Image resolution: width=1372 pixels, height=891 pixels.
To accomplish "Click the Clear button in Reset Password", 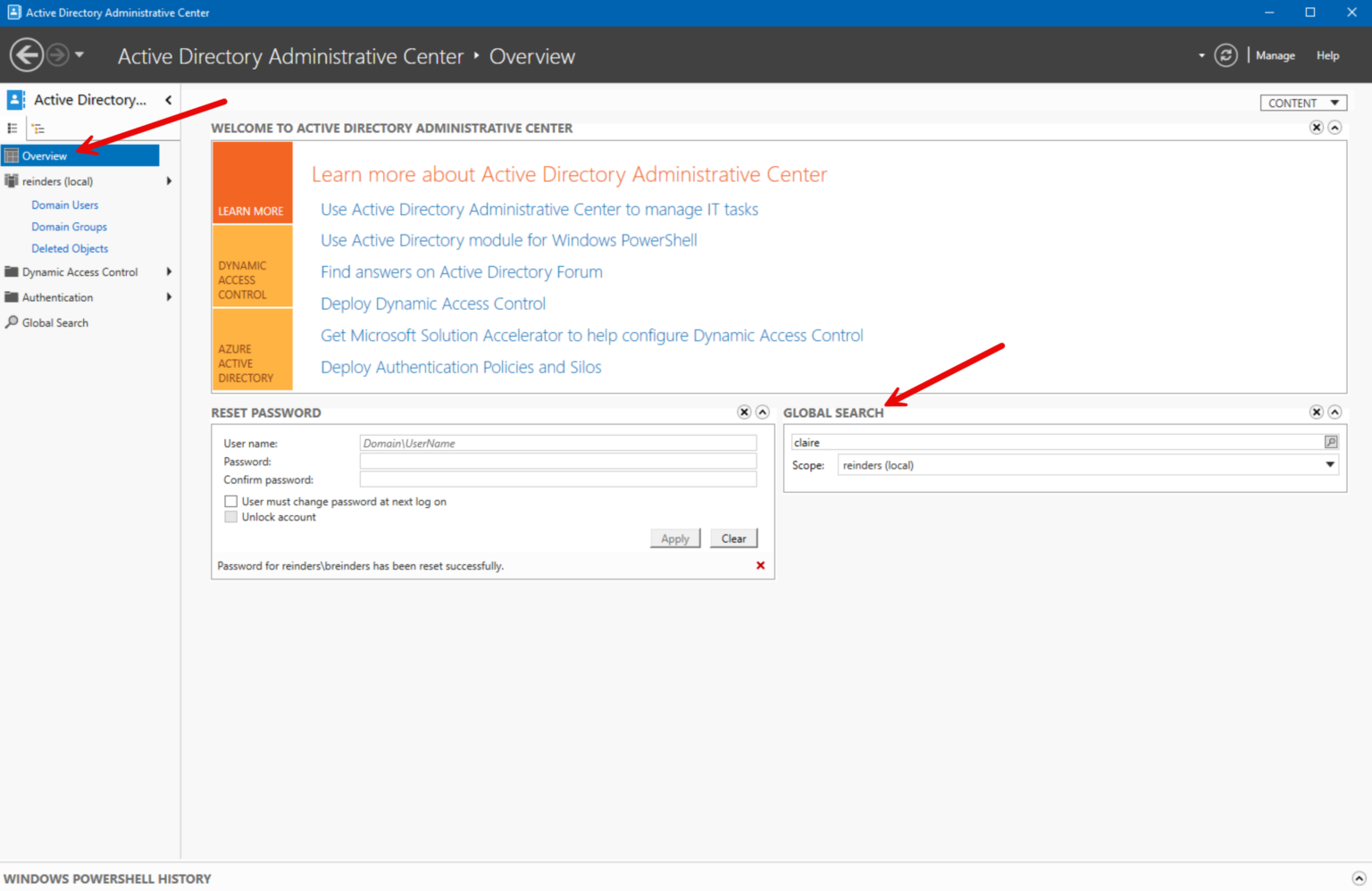I will tap(732, 537).
